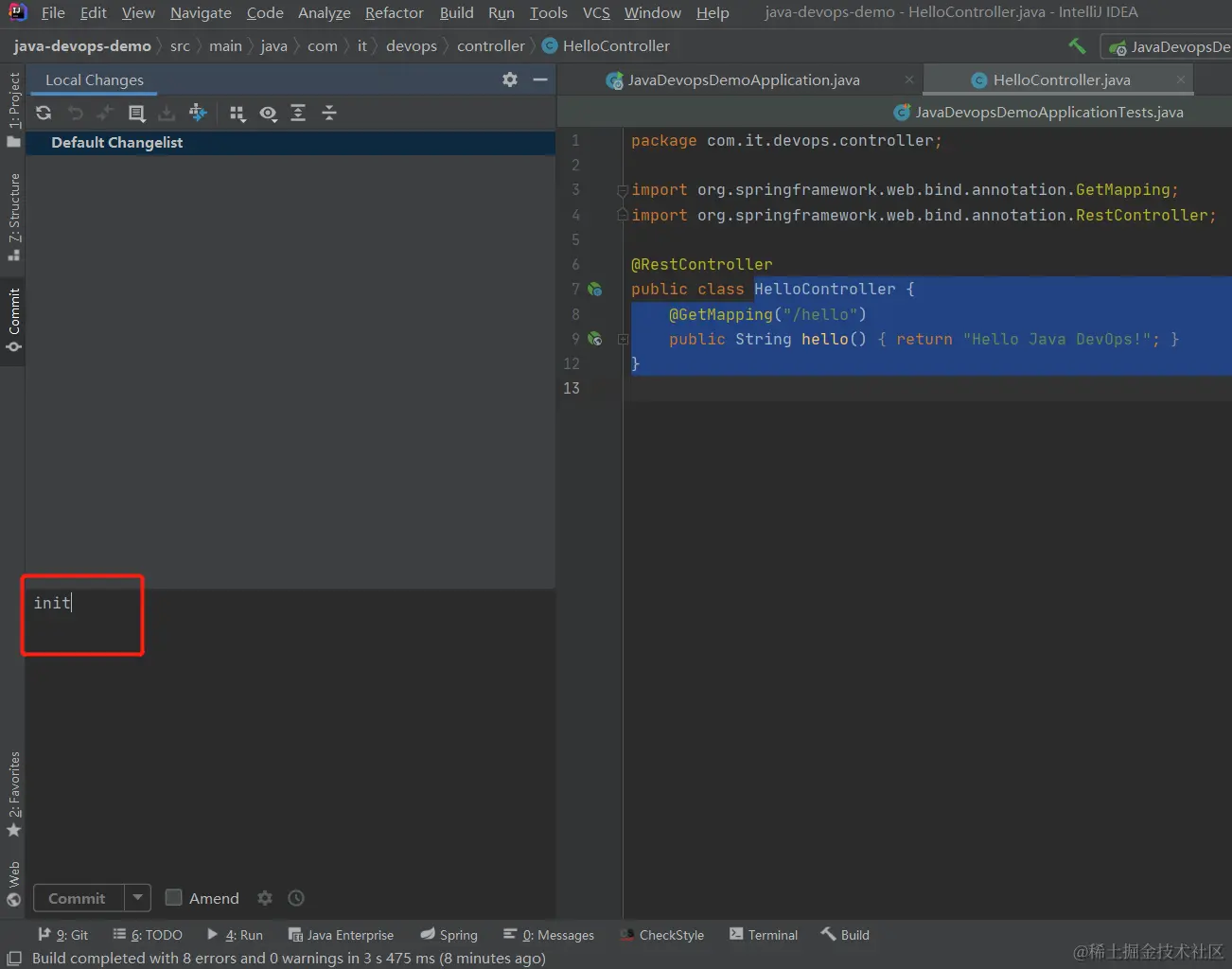Click the Collapse All icon

click(x=329, y=113)
